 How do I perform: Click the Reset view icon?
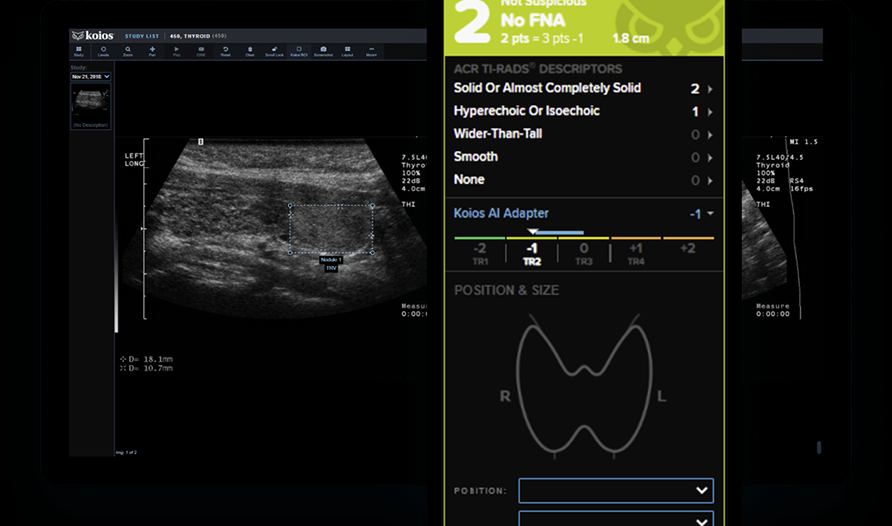pos(225,51)
